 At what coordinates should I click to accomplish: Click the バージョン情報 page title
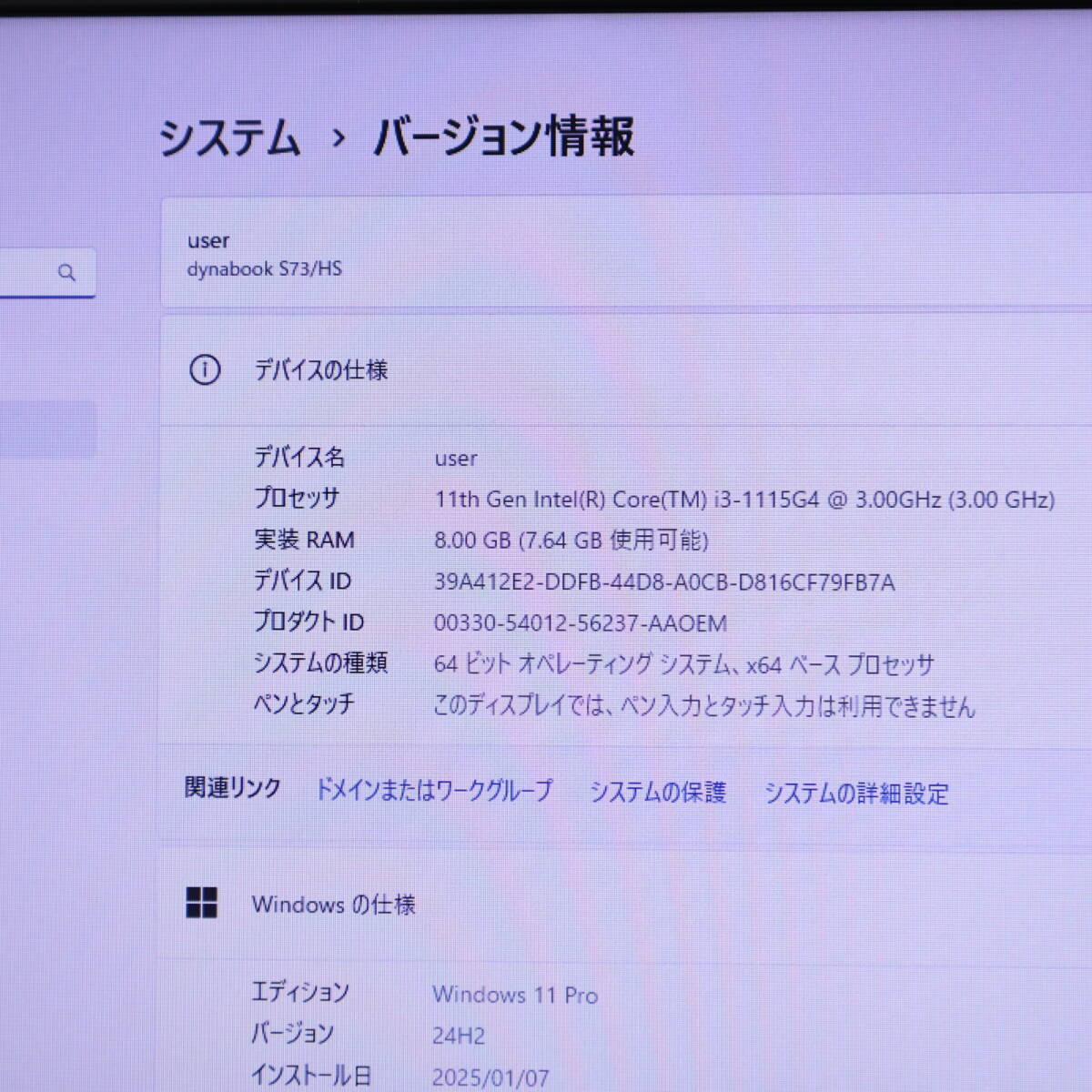pyautogui.click(x=504, y=136)
